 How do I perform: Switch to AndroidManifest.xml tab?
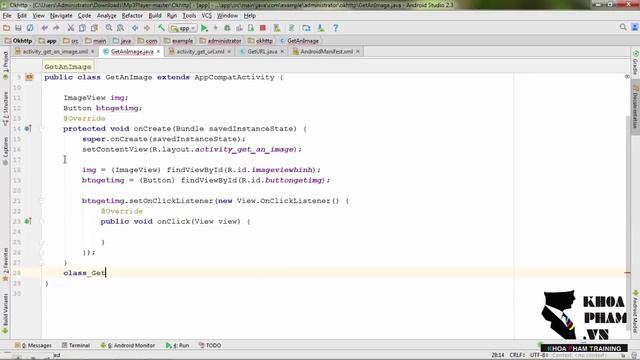(326, 51)
